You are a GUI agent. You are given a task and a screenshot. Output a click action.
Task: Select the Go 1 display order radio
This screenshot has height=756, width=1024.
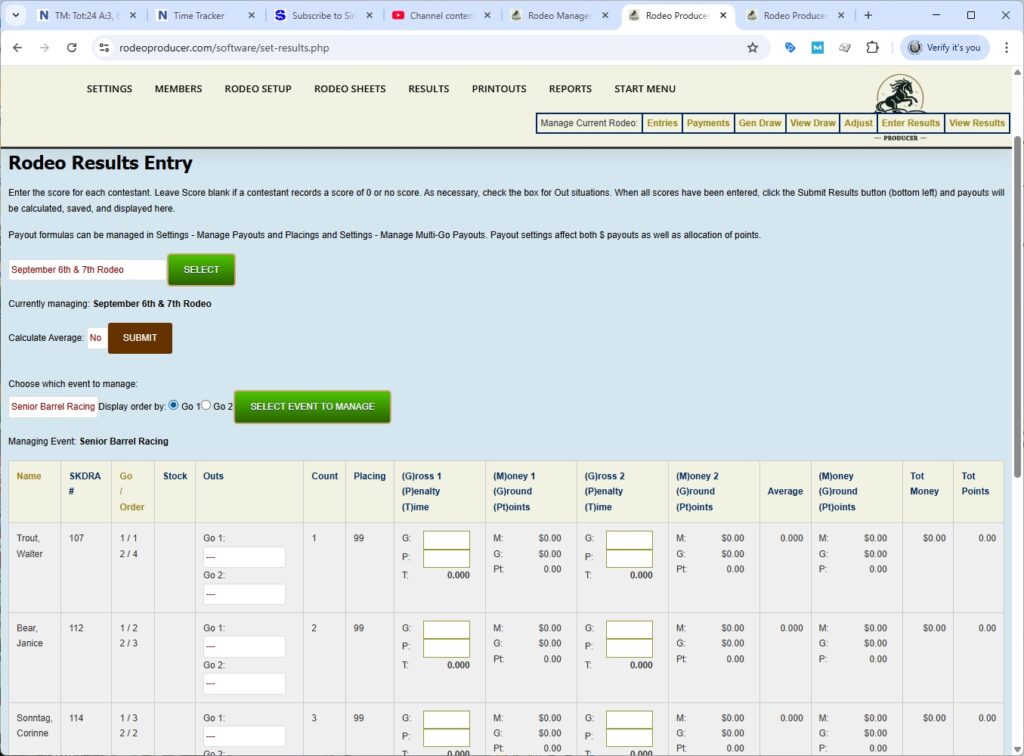click(x=172, y=405)
